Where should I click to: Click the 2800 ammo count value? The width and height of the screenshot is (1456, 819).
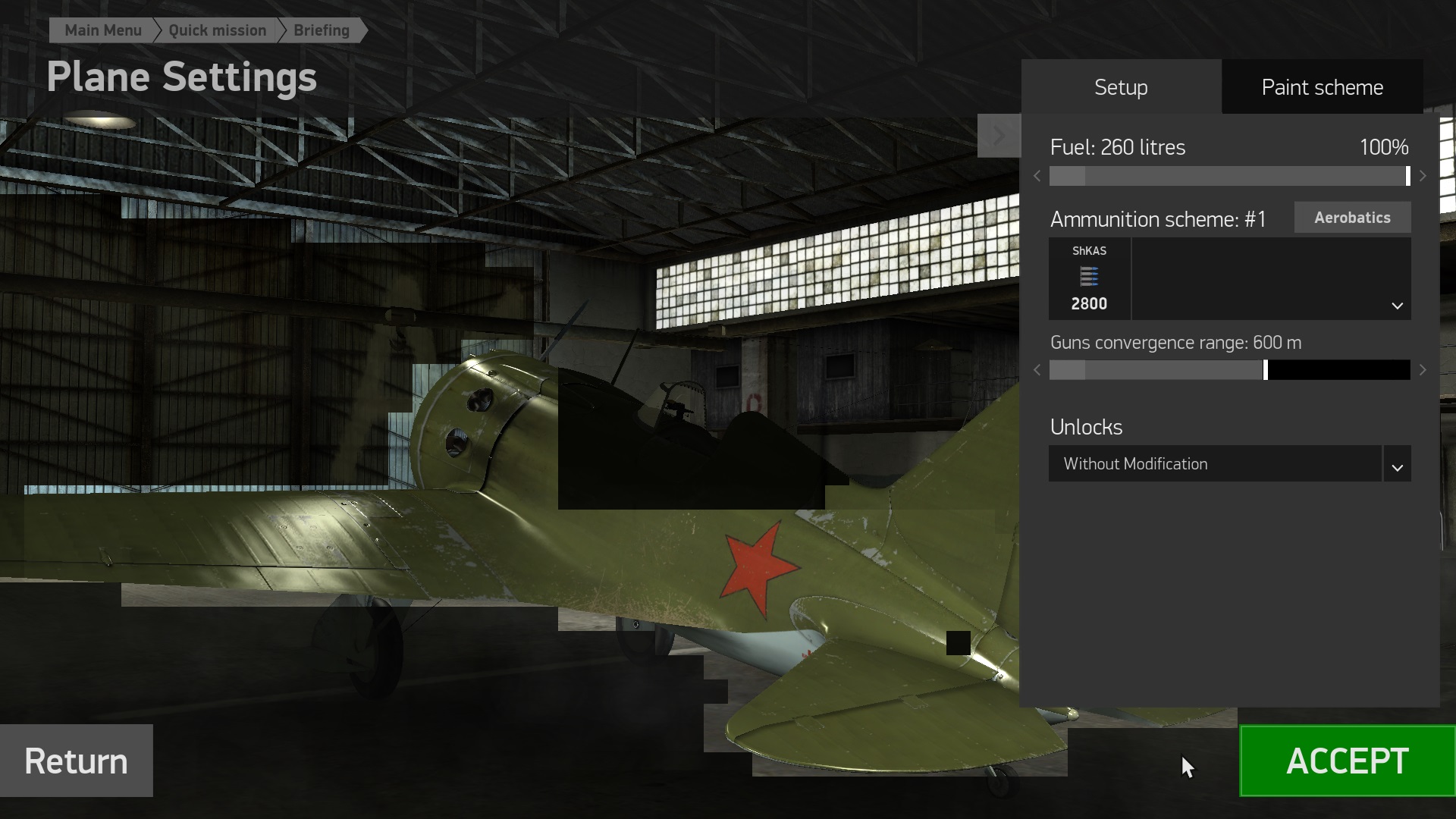point(1089,303)
